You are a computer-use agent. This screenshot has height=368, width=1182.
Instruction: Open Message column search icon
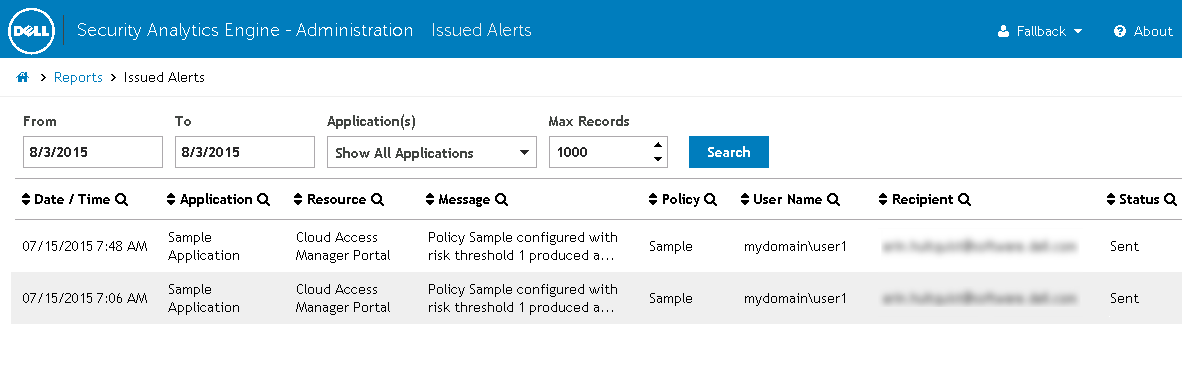pos(501,200)
